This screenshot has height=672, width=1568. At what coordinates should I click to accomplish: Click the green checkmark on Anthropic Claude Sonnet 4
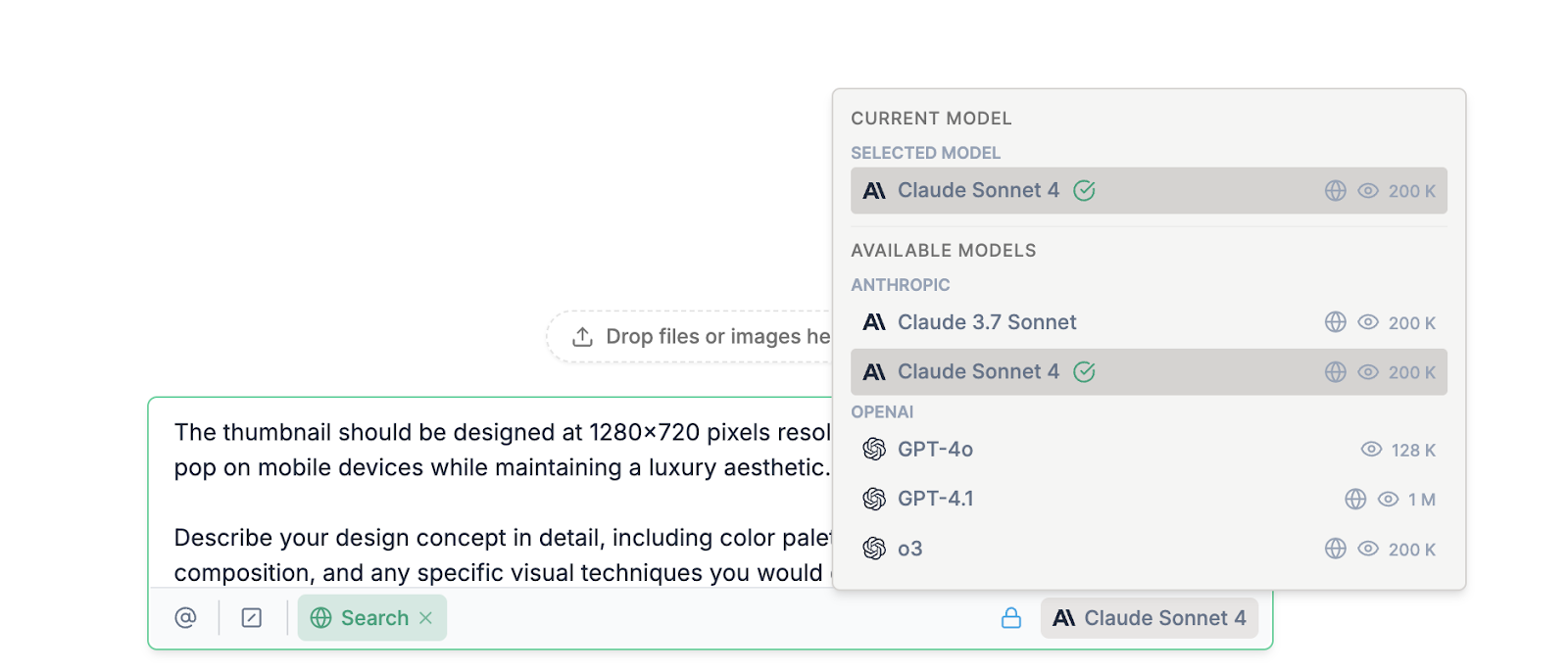[1084, 372]
